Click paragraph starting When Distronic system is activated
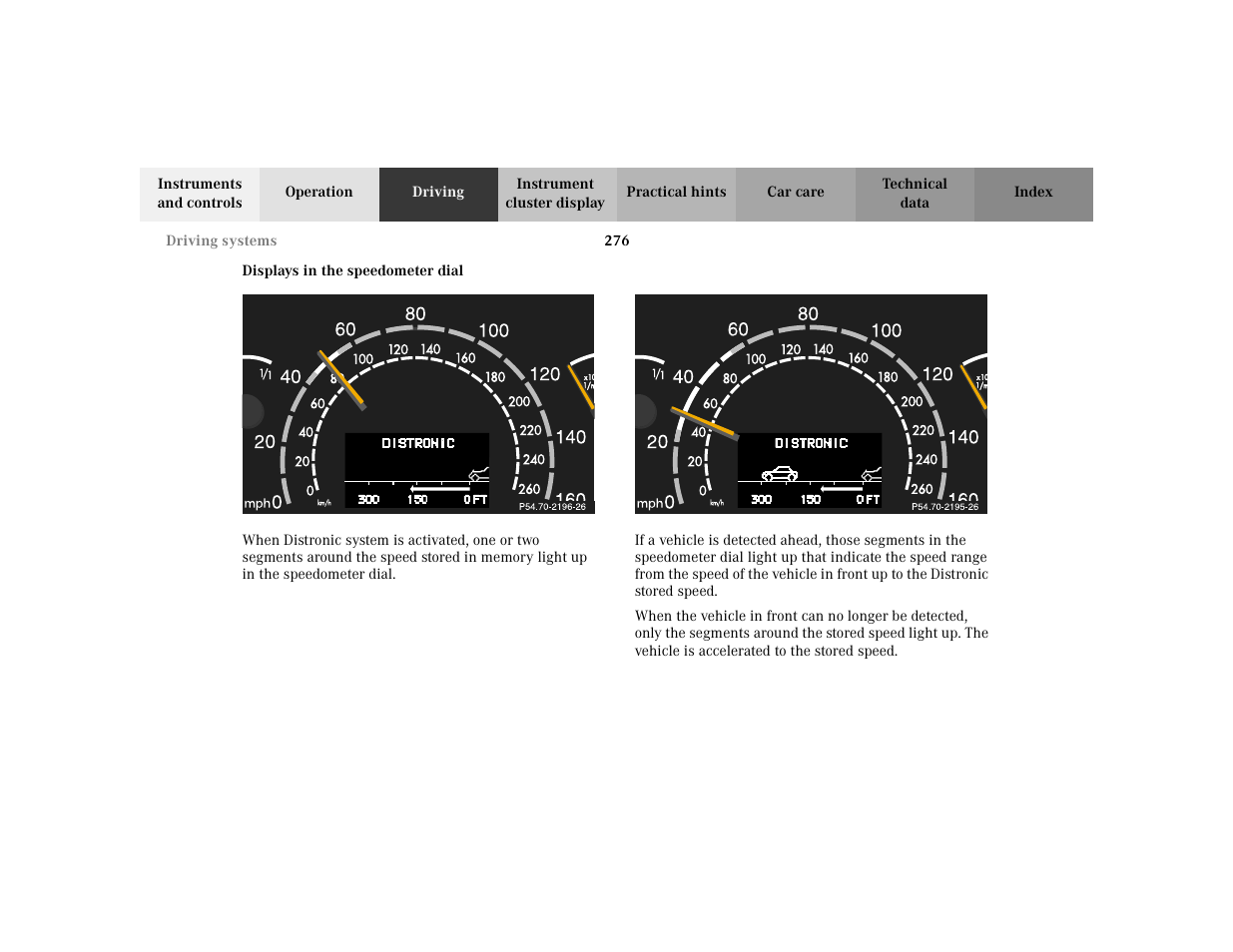This screenshot has height=952, width=1233. pyautogui.click(x=414, y=557)
